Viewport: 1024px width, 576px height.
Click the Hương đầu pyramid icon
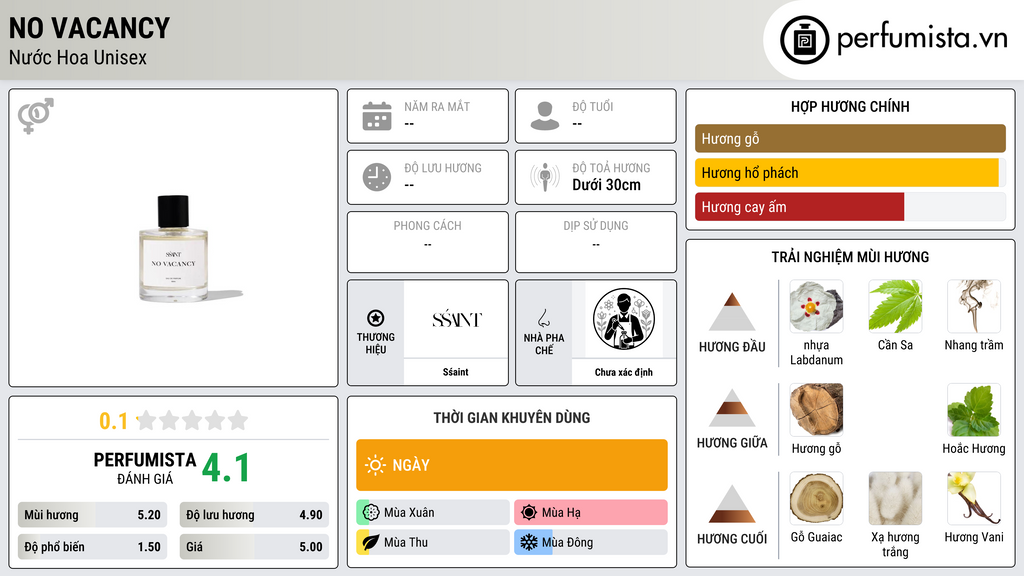click(x=732, y=312)
